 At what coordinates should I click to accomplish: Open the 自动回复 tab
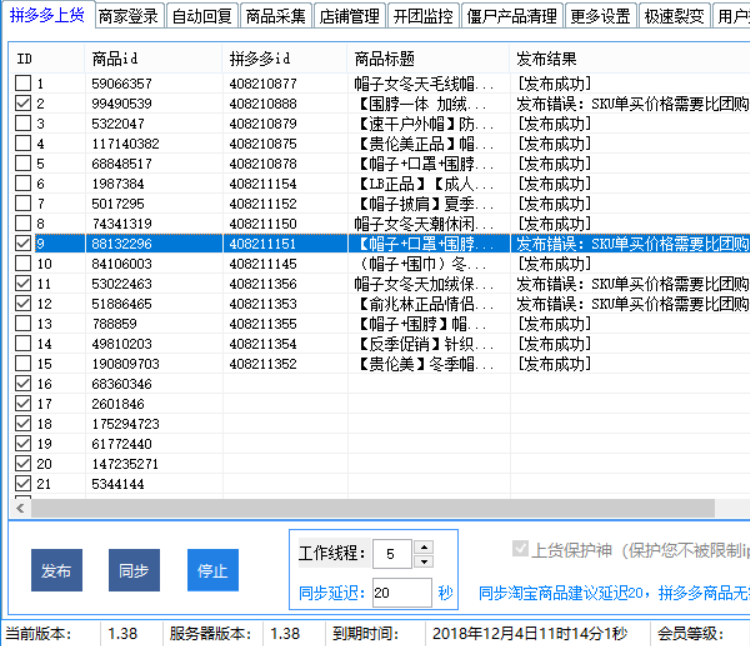tap(201, 16)
